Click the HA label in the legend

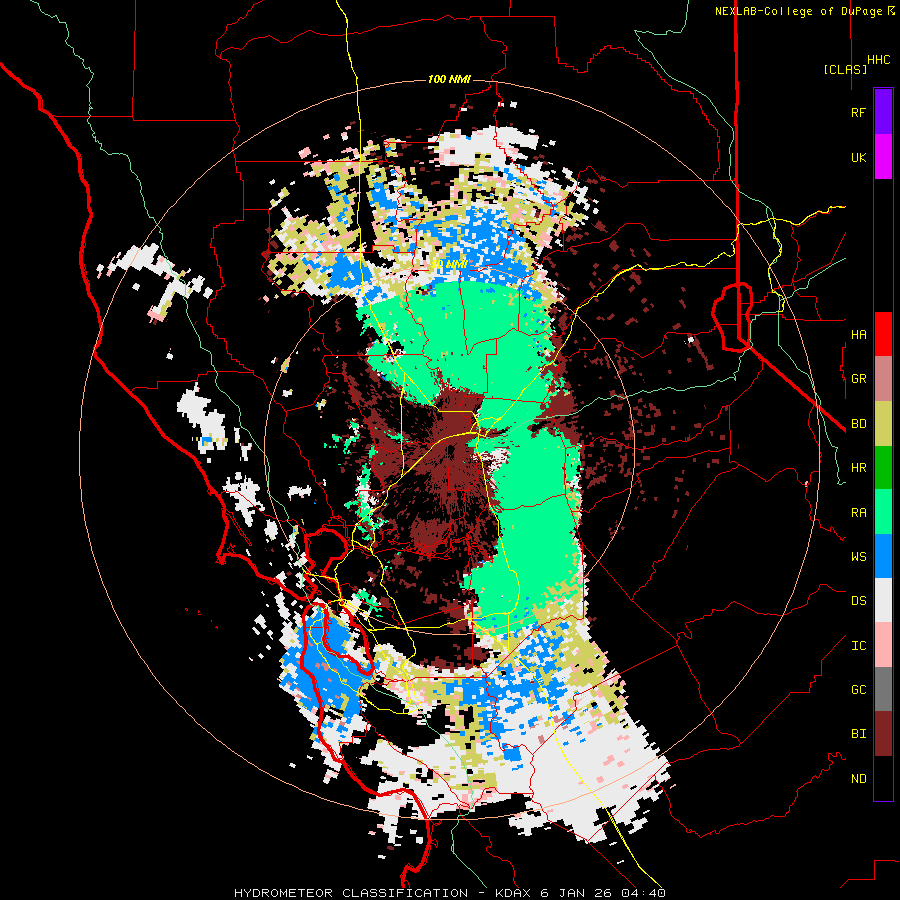(858, 335)
